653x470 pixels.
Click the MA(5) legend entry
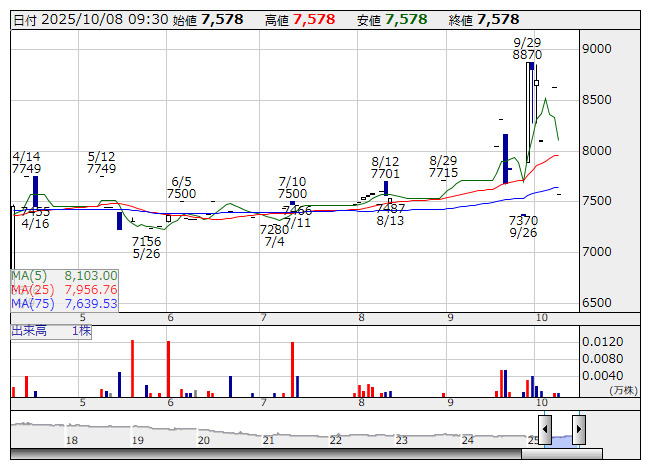click(x=64, y=276)
